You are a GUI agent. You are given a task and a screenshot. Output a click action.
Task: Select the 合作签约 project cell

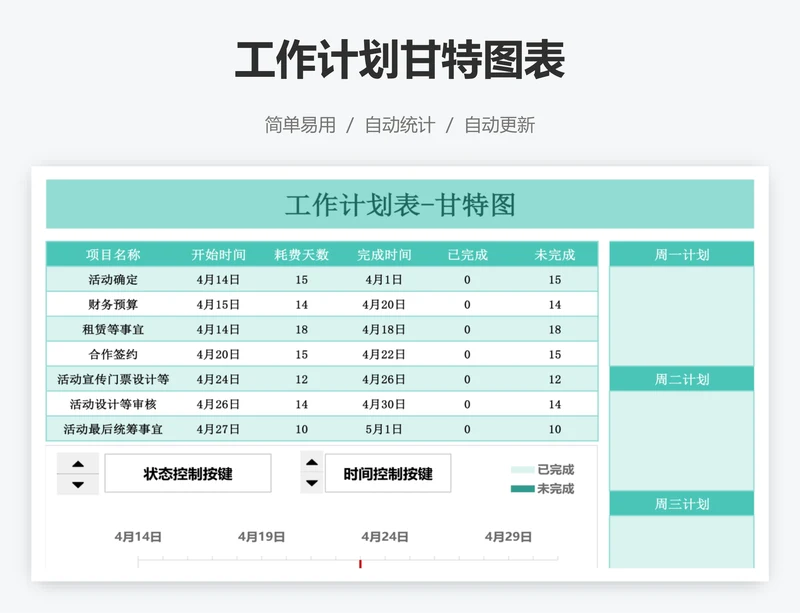(113, 354)
